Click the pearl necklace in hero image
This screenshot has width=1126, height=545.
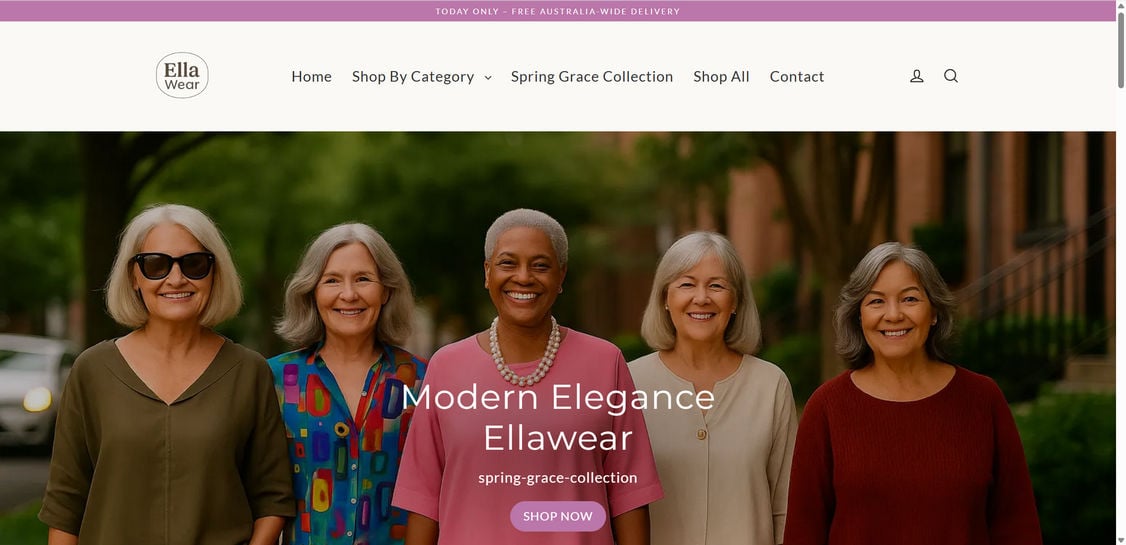tap(524, 353)
